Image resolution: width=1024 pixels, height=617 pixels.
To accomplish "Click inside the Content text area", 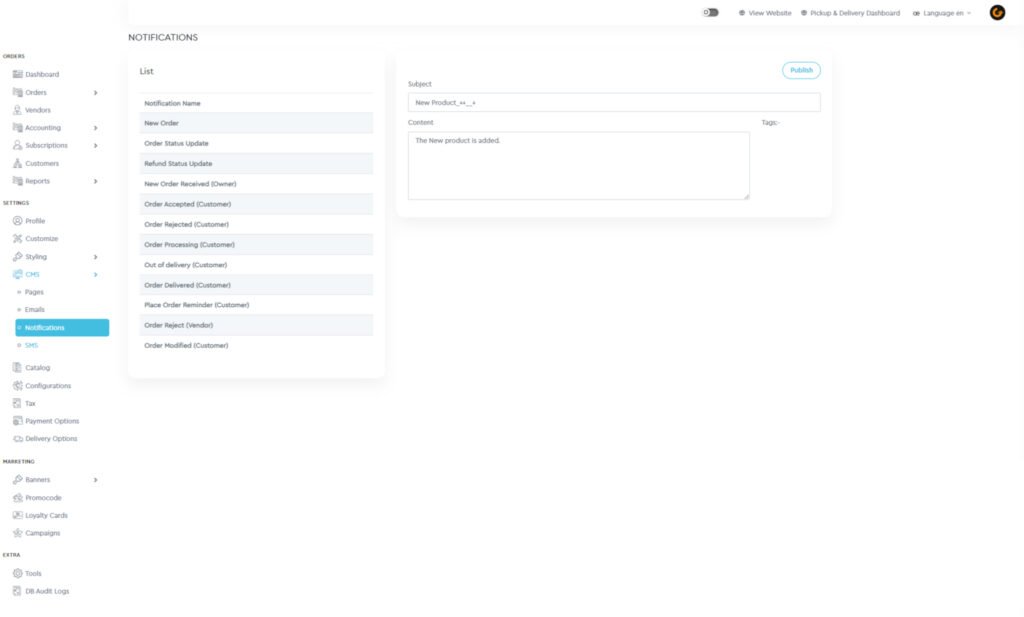I will click(578, 166).
